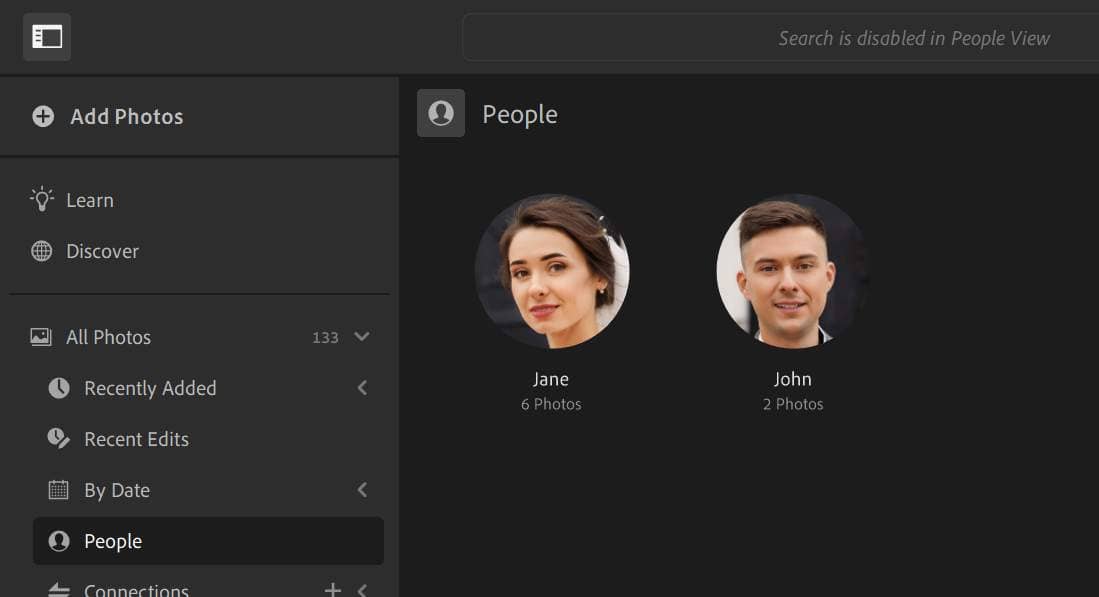Click the Discover globe icon
Viewport: 1099px width, 597px height.
pyautogui.click(x=41, y=251)
